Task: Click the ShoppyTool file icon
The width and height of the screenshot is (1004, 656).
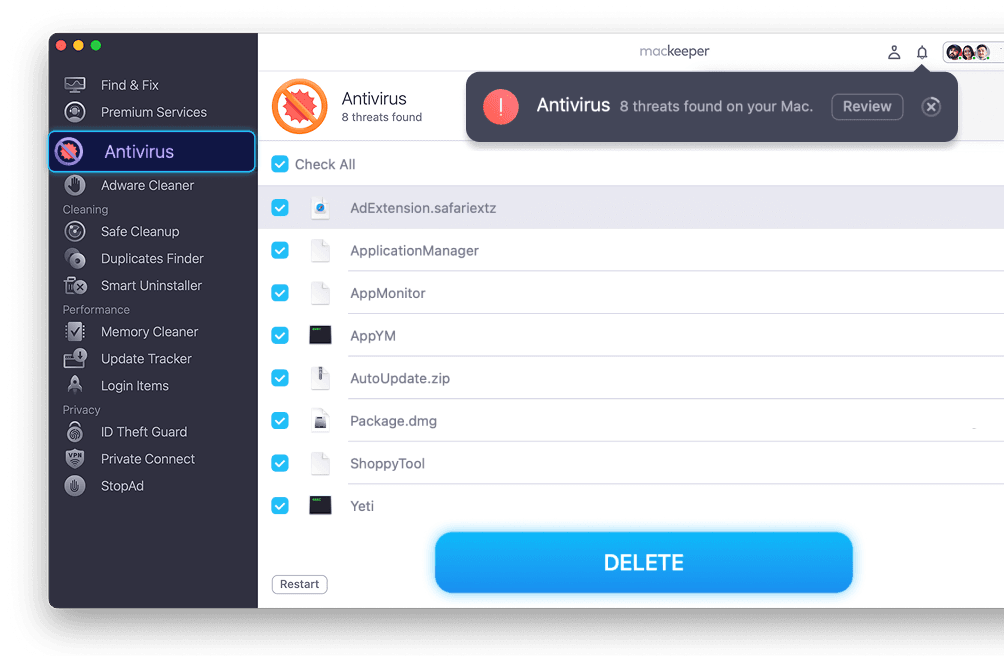Action: point(320,463)
